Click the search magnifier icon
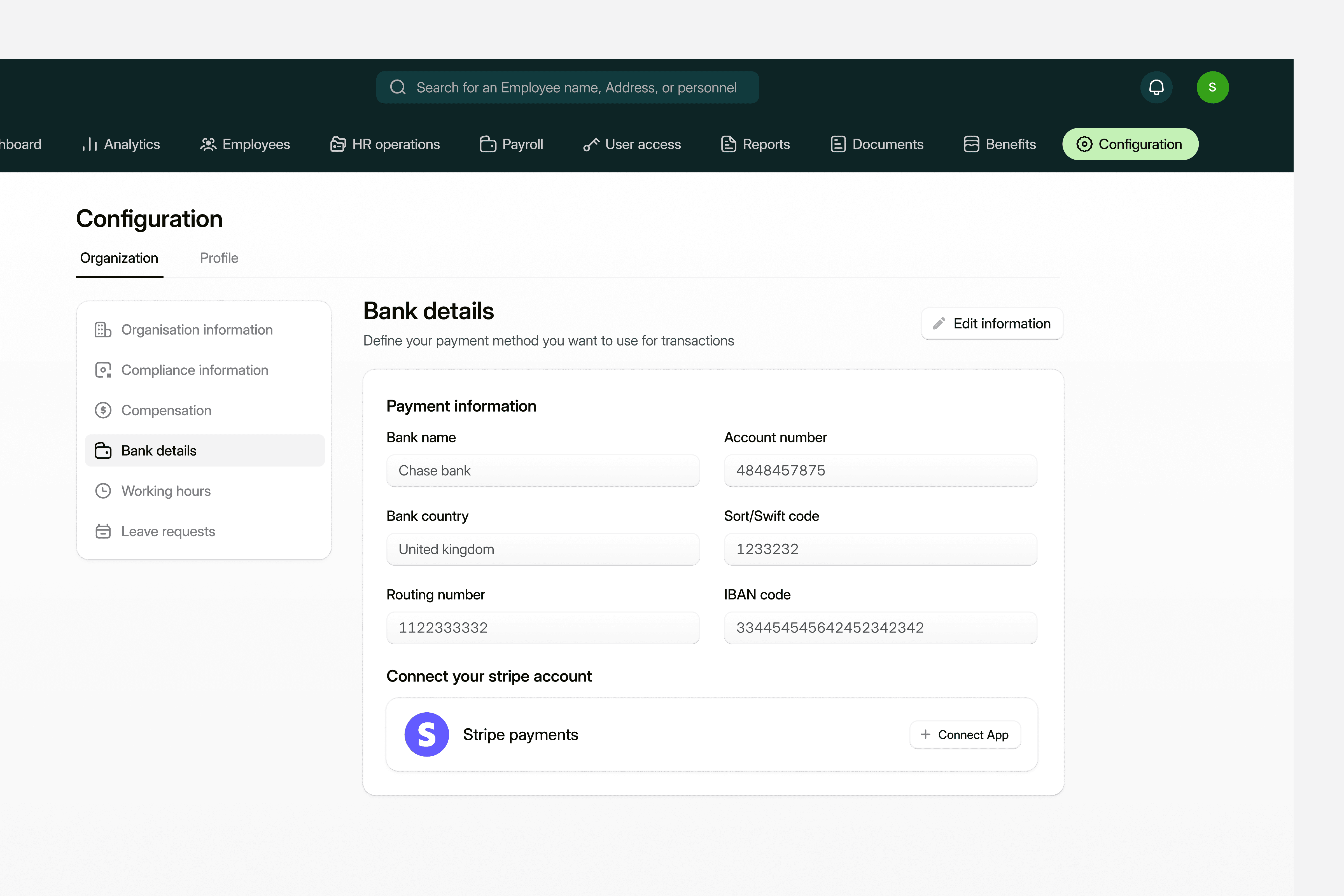Image resolution: width=1344 pixels, height=896 pixels. pos(398,87)
